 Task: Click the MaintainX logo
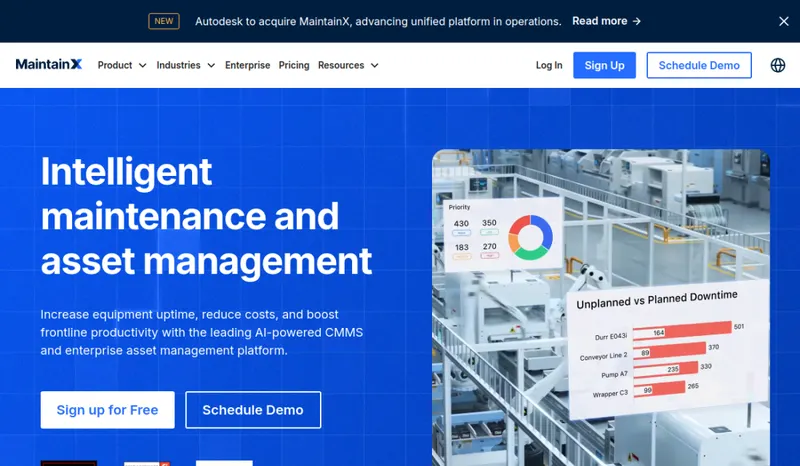click(x=48, y=64)
